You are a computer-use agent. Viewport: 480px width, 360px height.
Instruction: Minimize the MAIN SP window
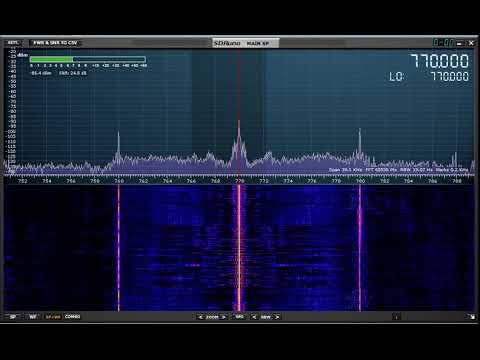point(460,43)
